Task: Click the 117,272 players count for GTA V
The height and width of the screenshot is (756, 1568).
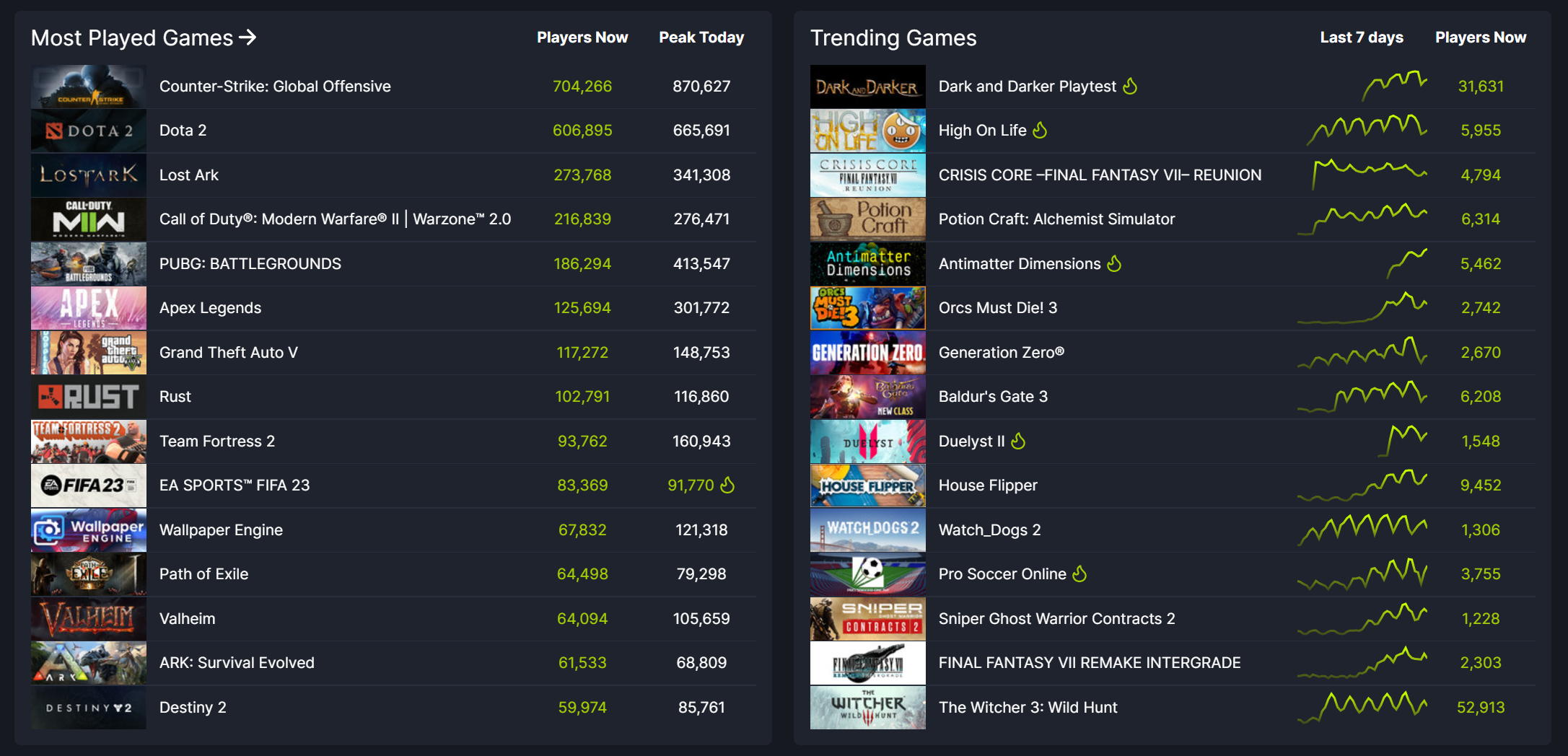Action: tap(582, 353)
